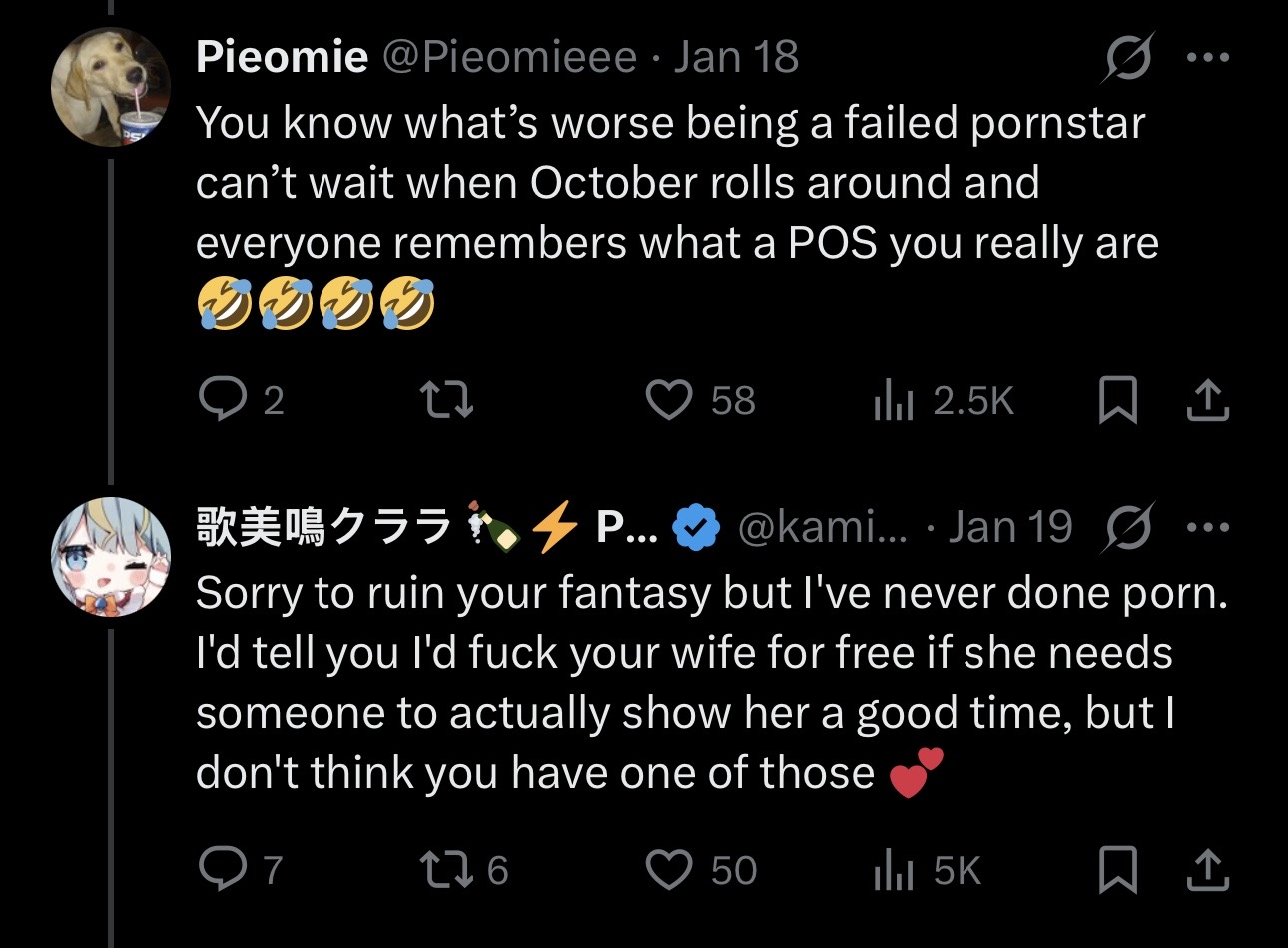Visit the @Pieomieee handle link

509,58
